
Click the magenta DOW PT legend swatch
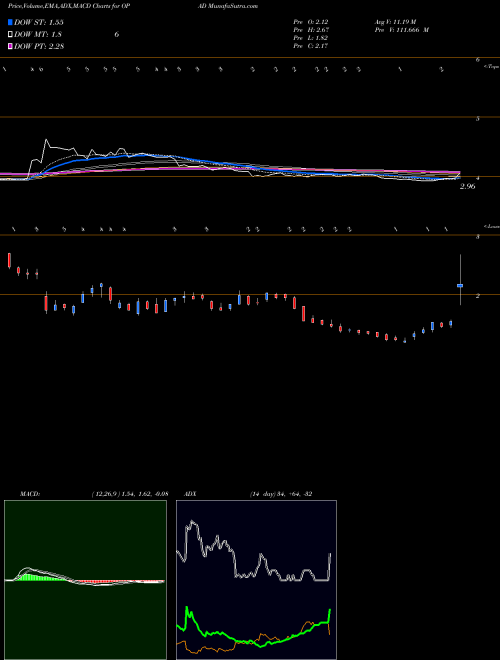pos(10,46)
